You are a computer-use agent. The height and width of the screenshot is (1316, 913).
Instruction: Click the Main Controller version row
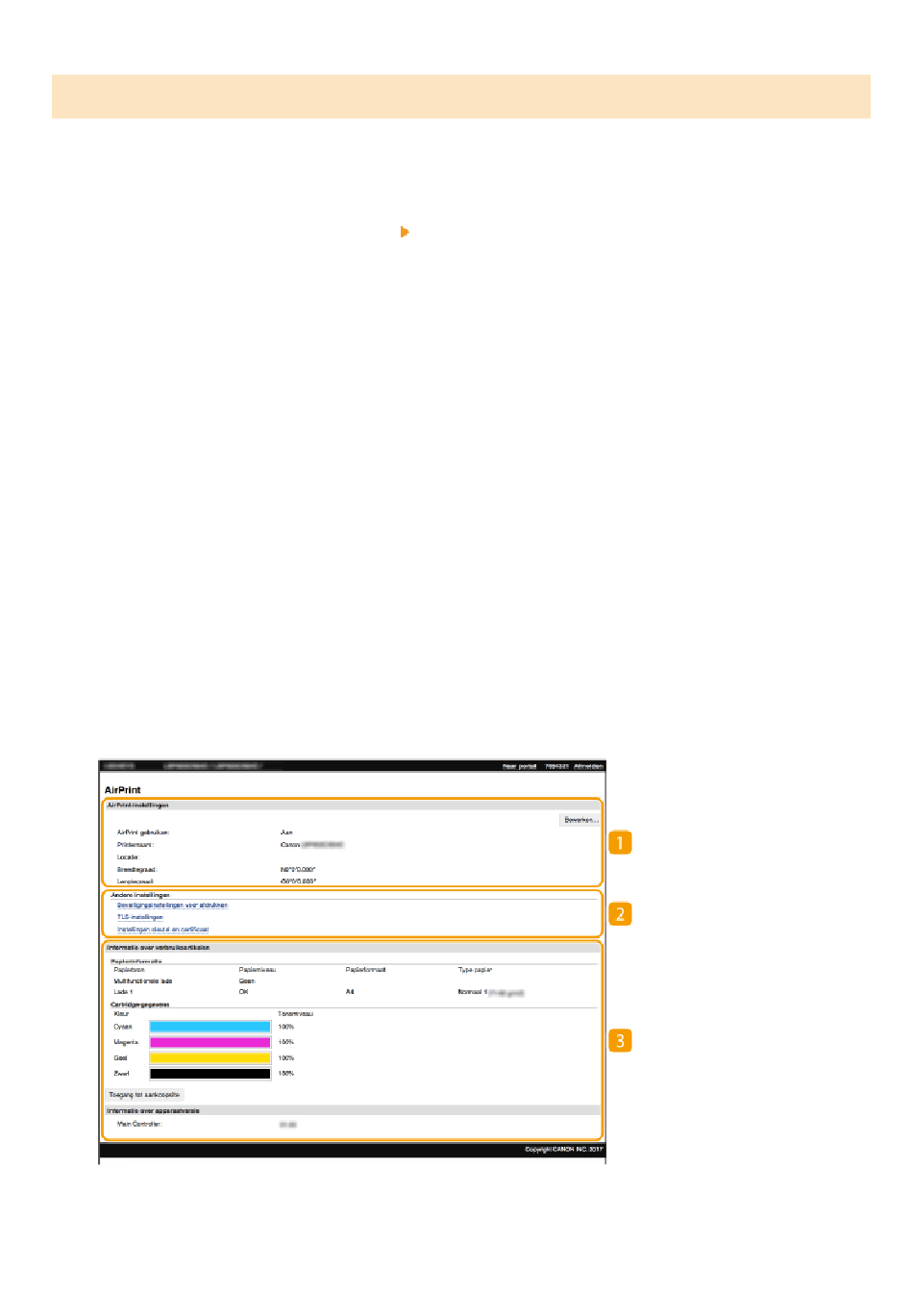pyautogui.click(x=139, y=1124)
